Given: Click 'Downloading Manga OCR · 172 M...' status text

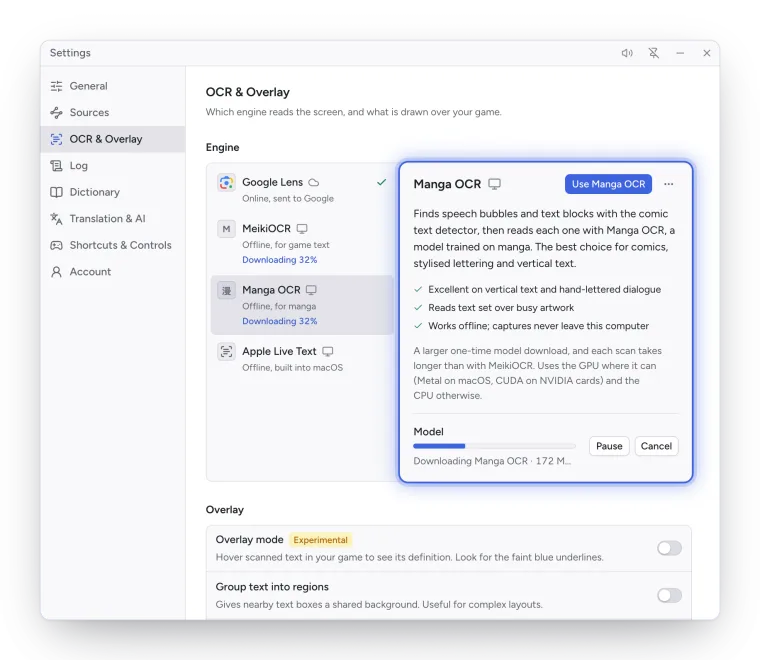Looking at the screenshot, I should click(492, 461).
